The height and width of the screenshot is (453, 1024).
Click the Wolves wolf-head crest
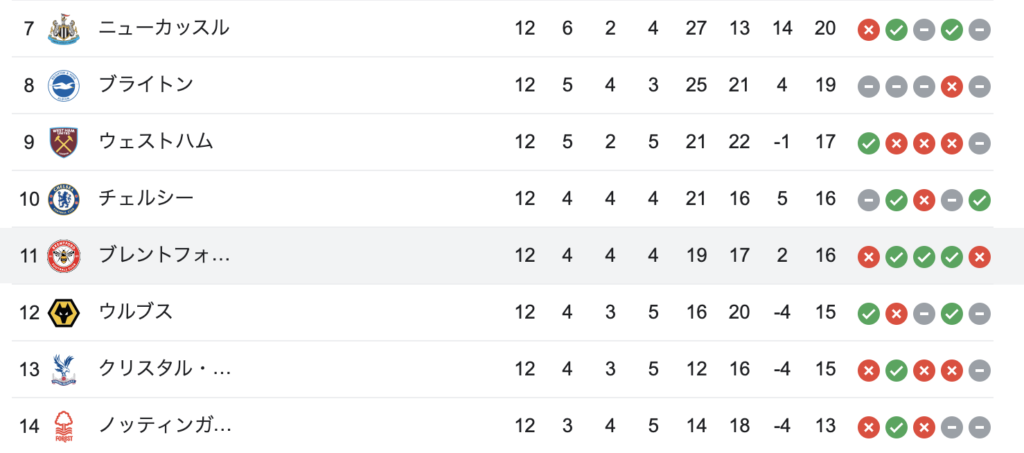tap(64, 313)
